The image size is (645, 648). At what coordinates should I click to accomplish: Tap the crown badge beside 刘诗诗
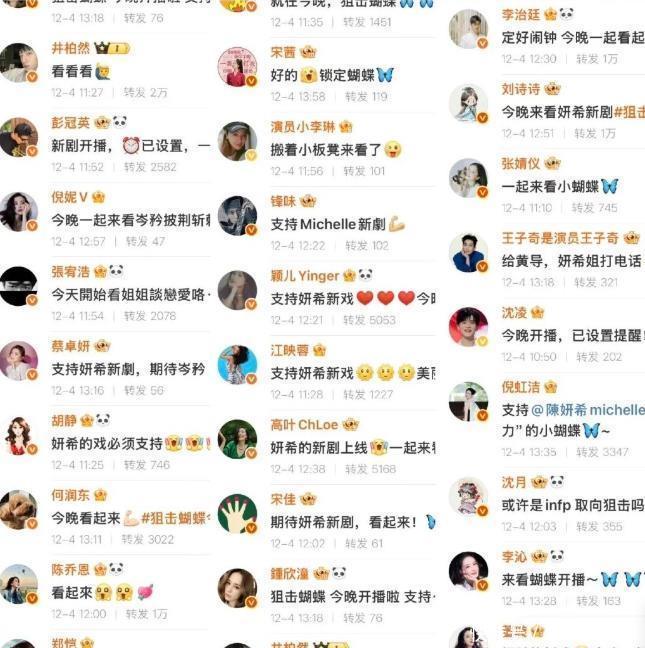pyautogui.click(x=552, y=89)
